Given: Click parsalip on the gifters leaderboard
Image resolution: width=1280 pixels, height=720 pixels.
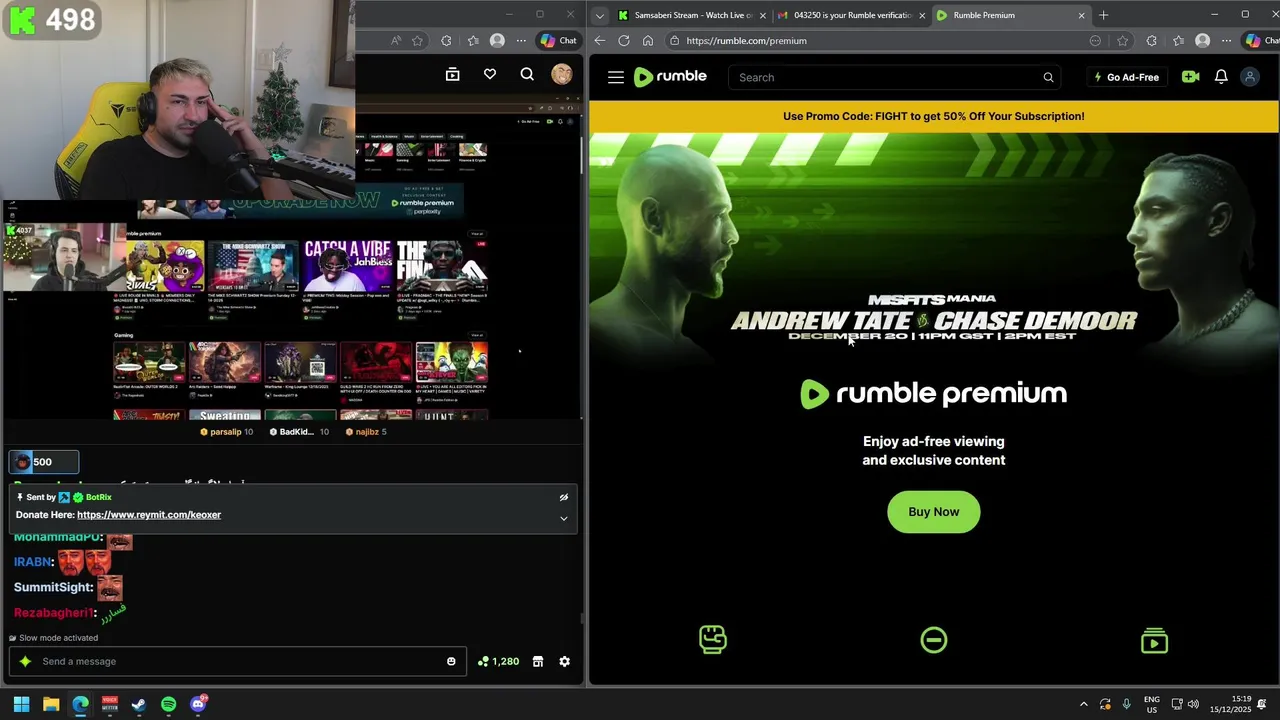Looking at the screenshot, I should click(x=226, y=432).
